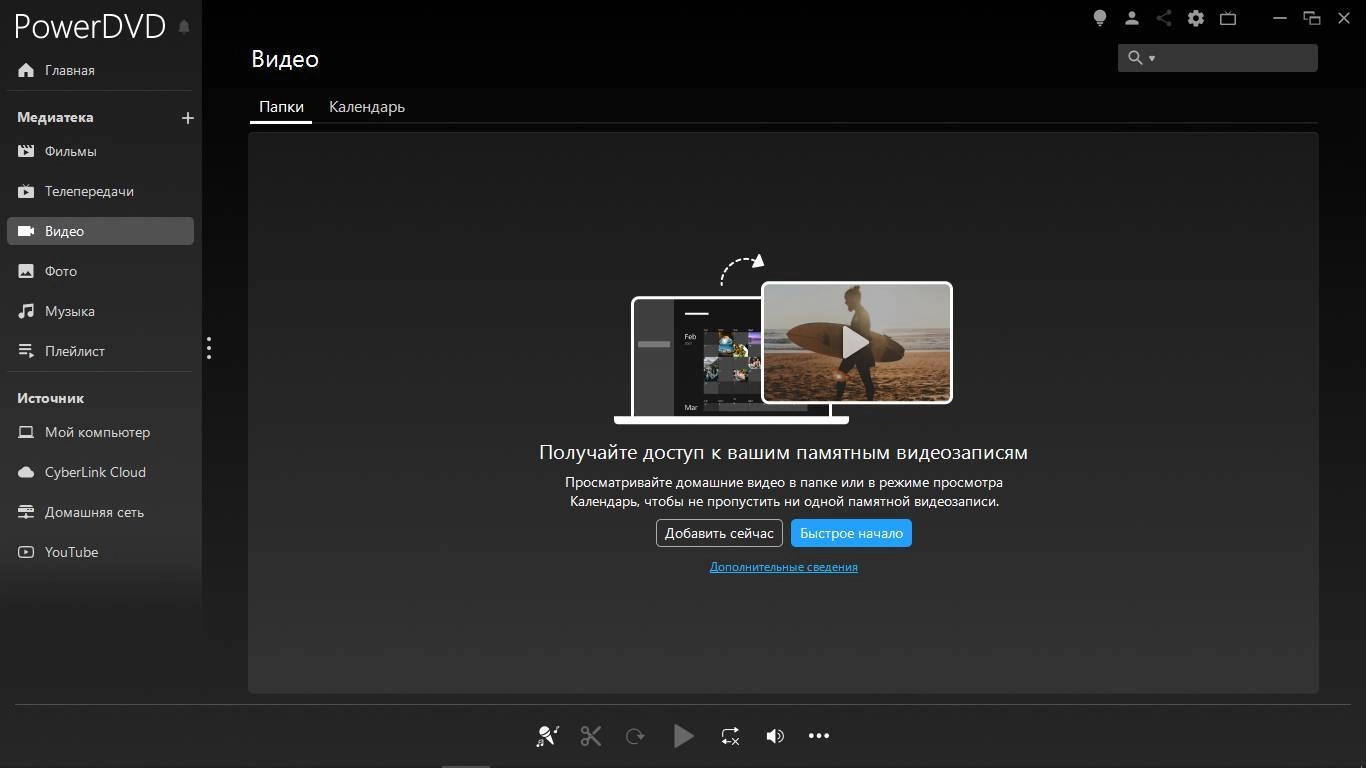
Task: Open the more options ellipsis menu
Action: point(819,736)
